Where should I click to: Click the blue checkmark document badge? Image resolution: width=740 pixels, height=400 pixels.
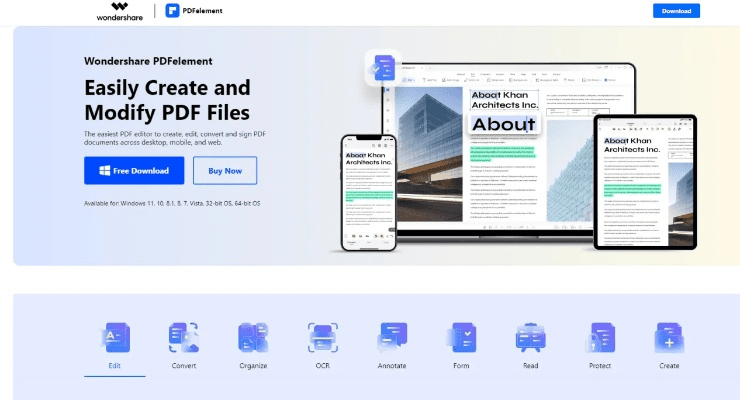point(383,68)
